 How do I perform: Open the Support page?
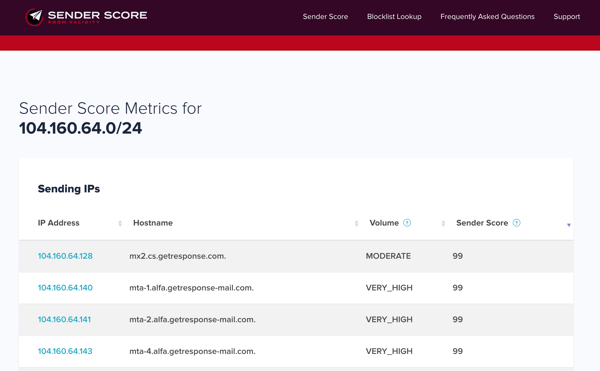(x=567, y=17)
